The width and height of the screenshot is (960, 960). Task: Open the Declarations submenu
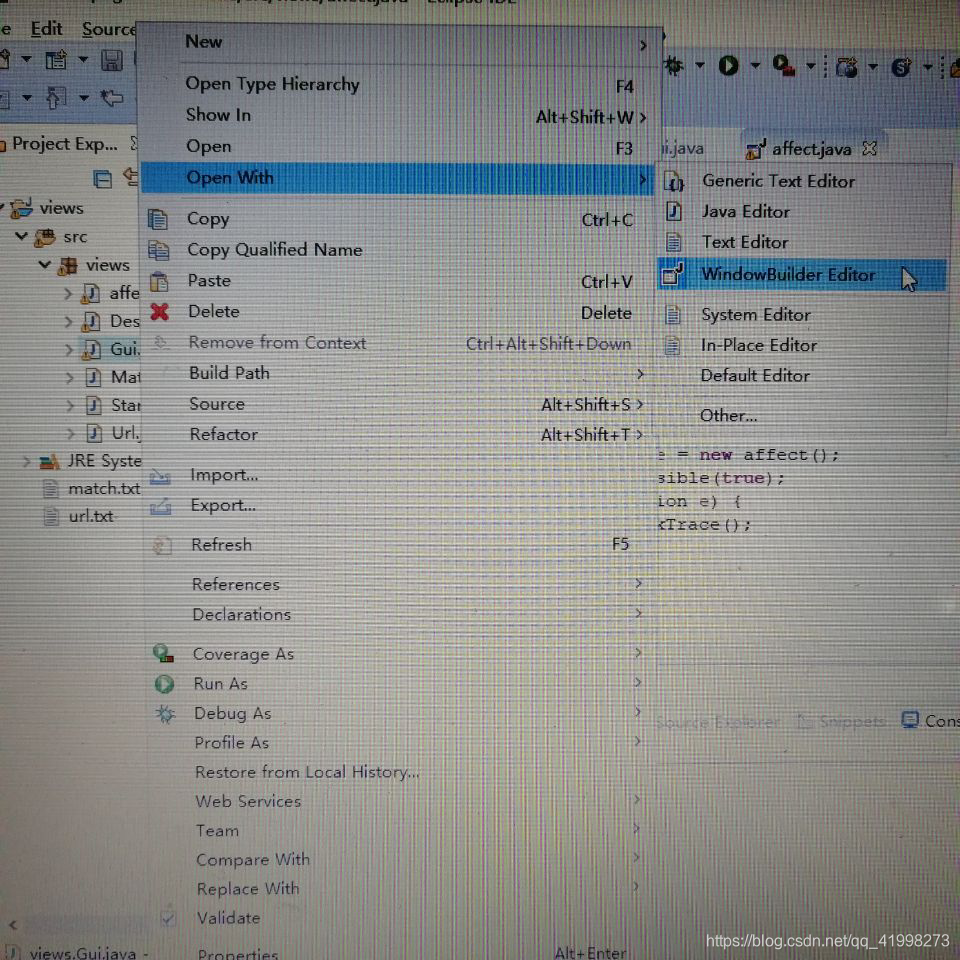(398, 614)
